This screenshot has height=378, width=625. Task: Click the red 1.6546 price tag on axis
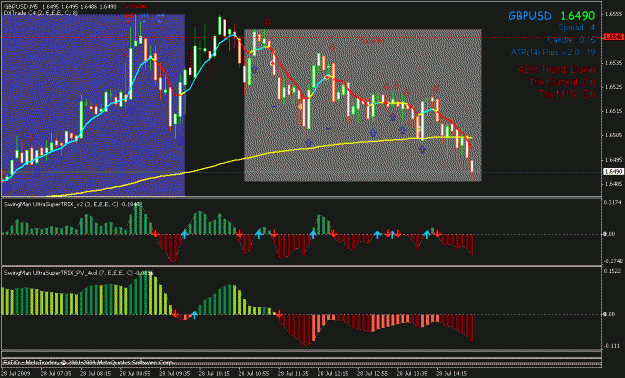tap(613, 37)
